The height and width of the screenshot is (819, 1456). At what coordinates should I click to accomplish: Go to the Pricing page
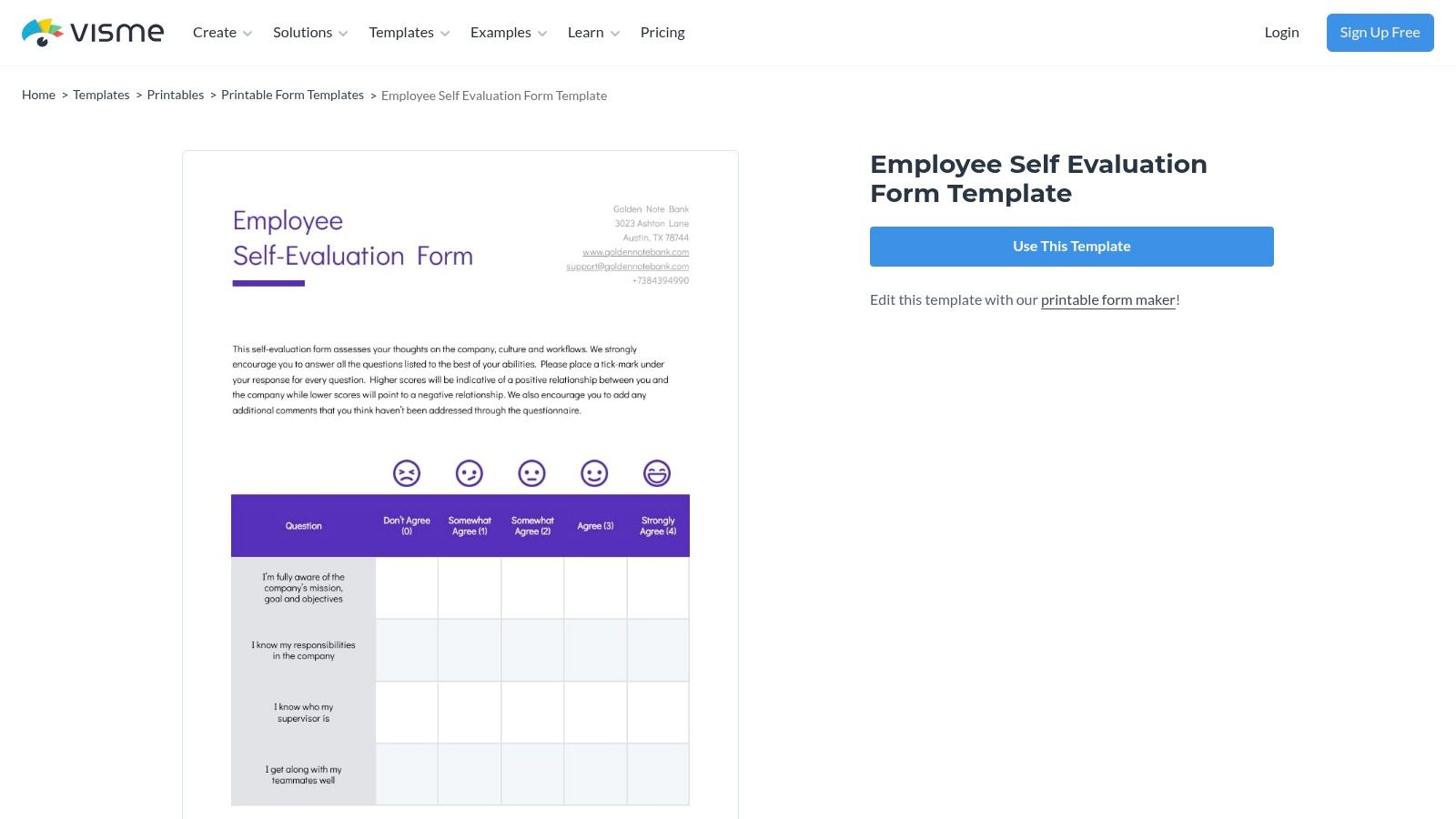pos(662,33)
